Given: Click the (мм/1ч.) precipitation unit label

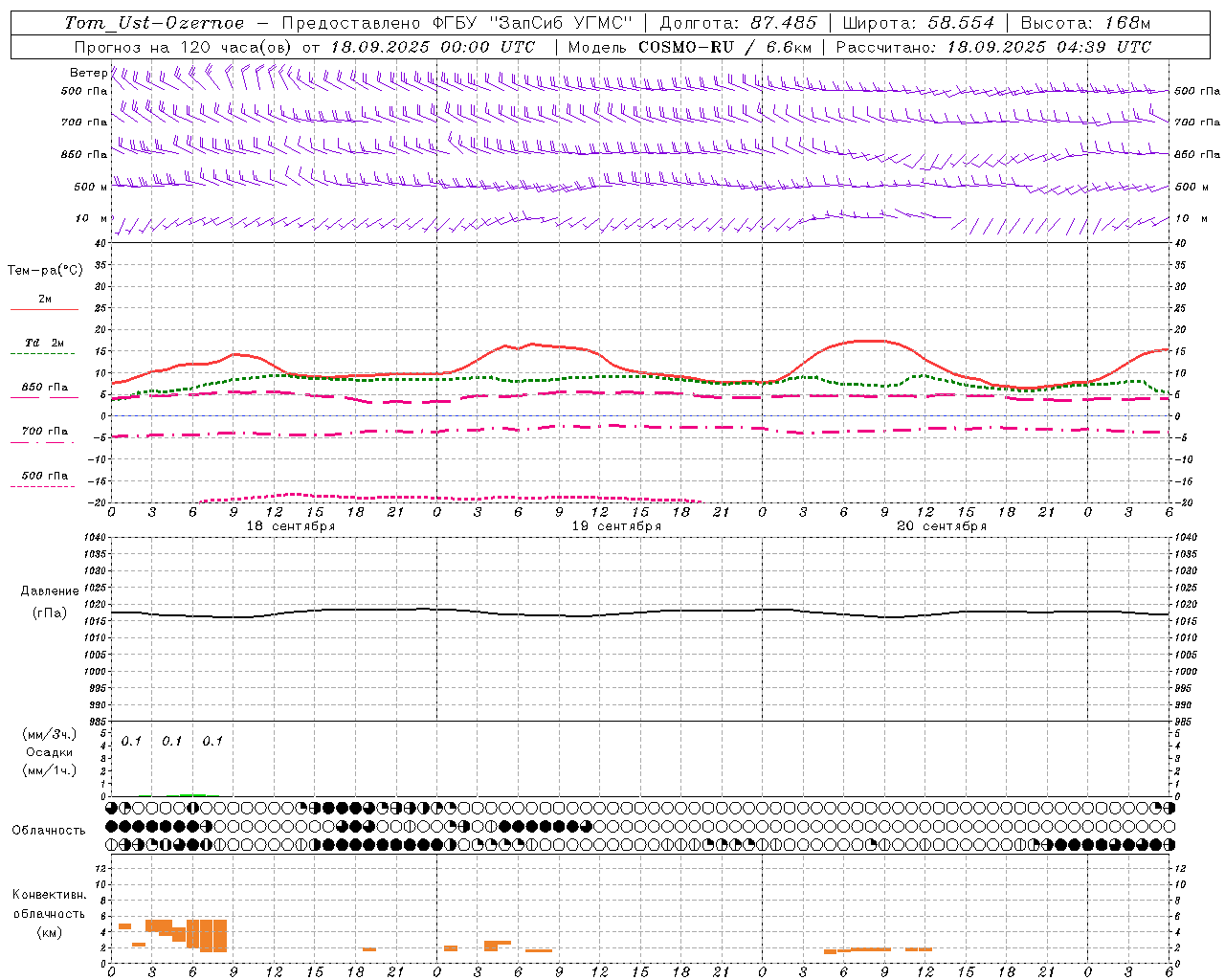Looking at the screenshot, I should click(50, 770).
